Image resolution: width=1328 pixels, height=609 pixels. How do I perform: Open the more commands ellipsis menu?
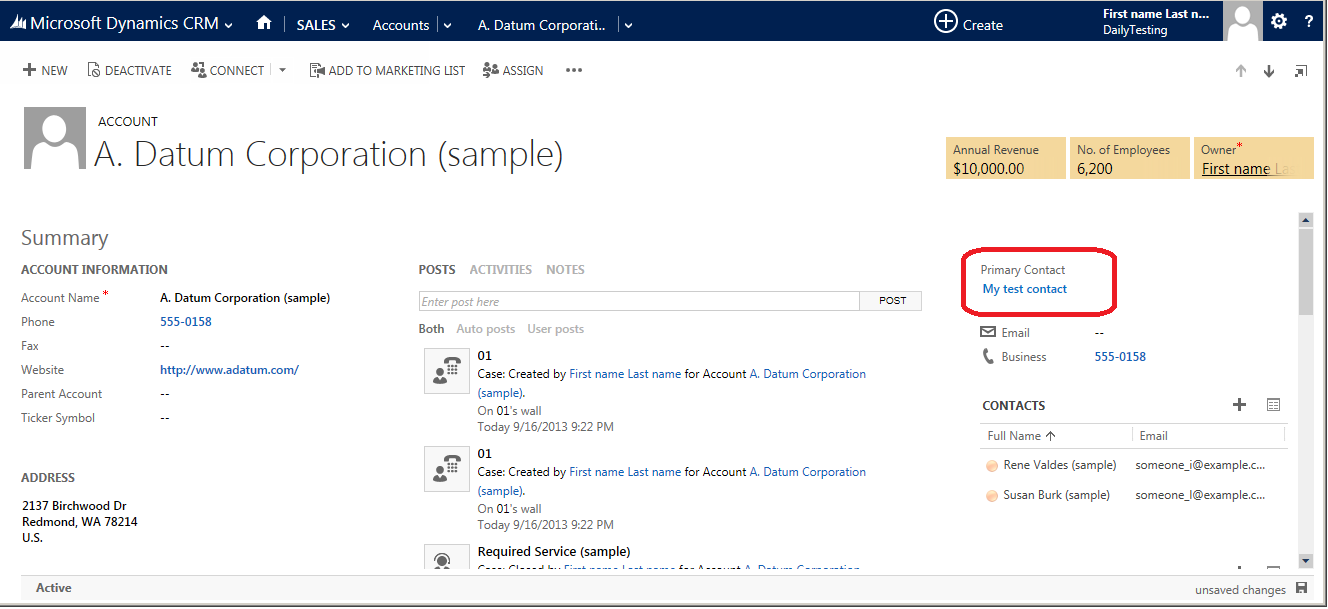click(x=574, y=70)
